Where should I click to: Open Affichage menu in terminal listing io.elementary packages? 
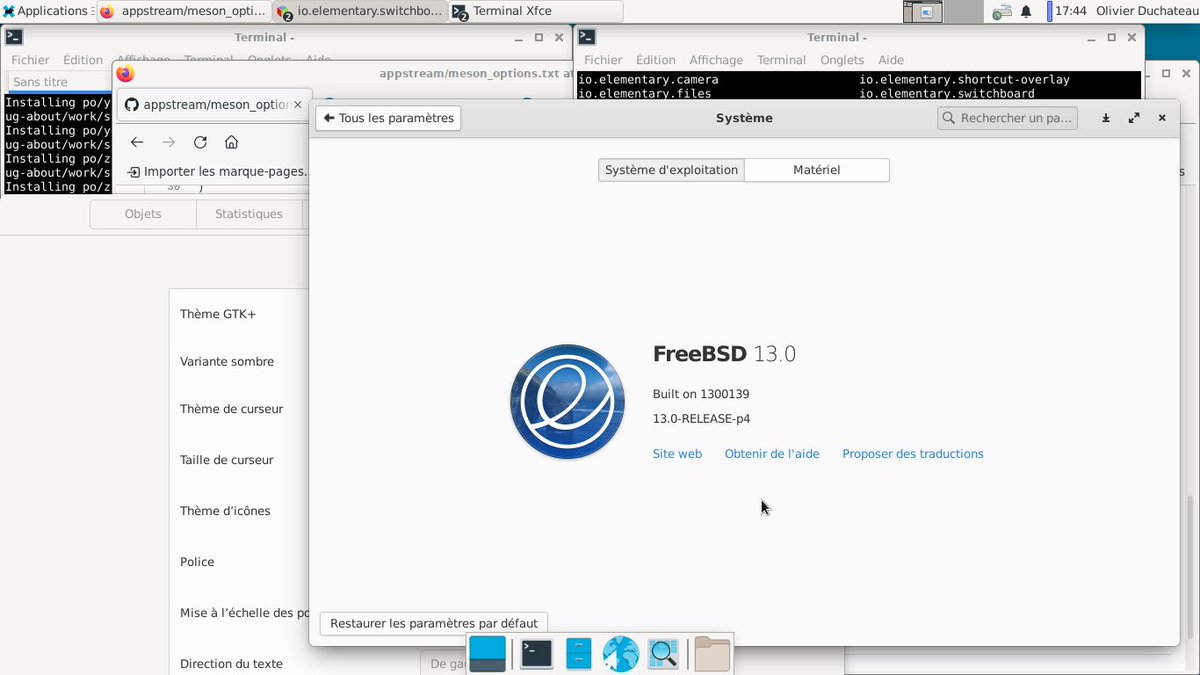716,60
